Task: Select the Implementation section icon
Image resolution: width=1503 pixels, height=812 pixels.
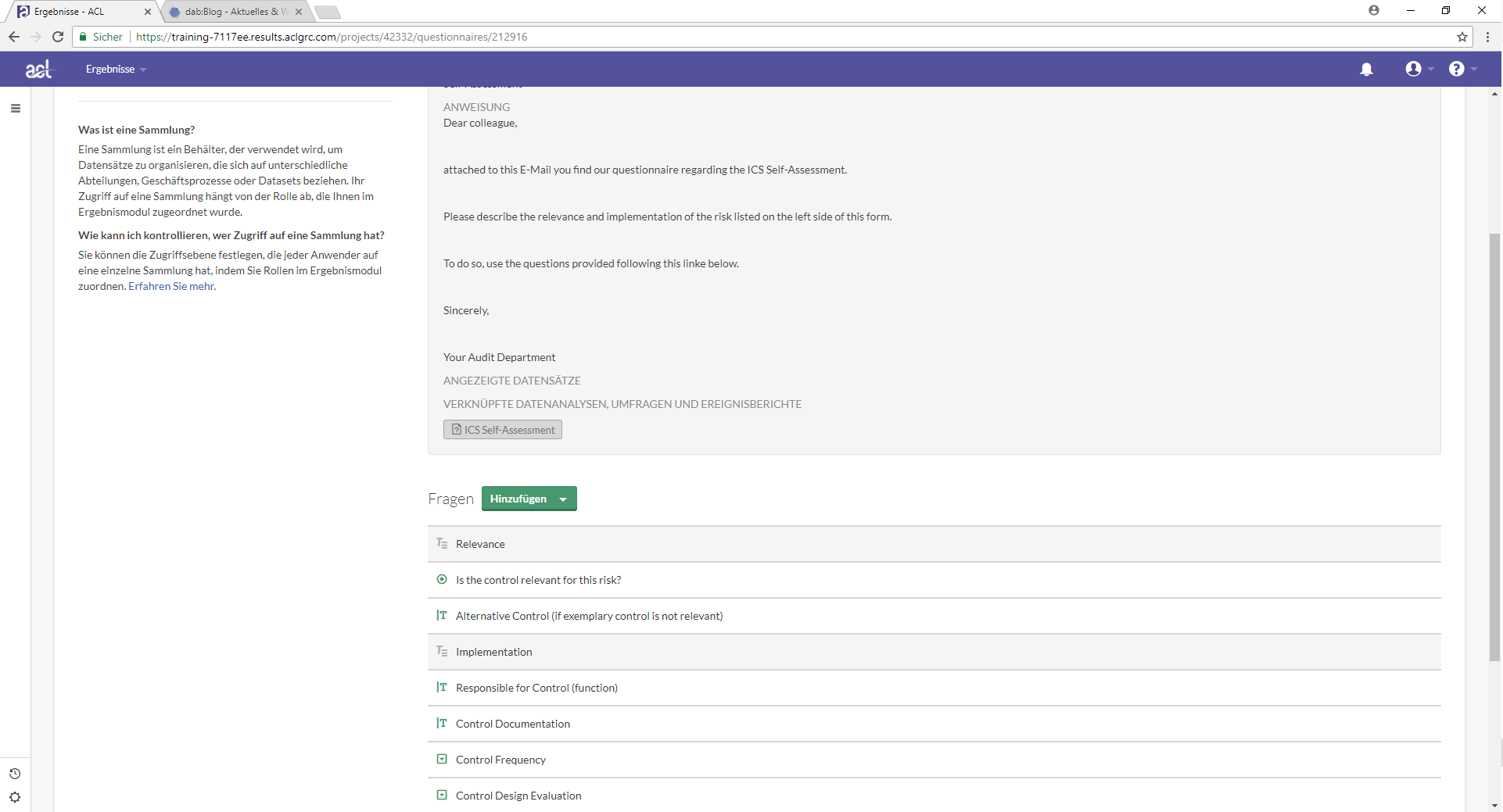Action: pos(442,652)
